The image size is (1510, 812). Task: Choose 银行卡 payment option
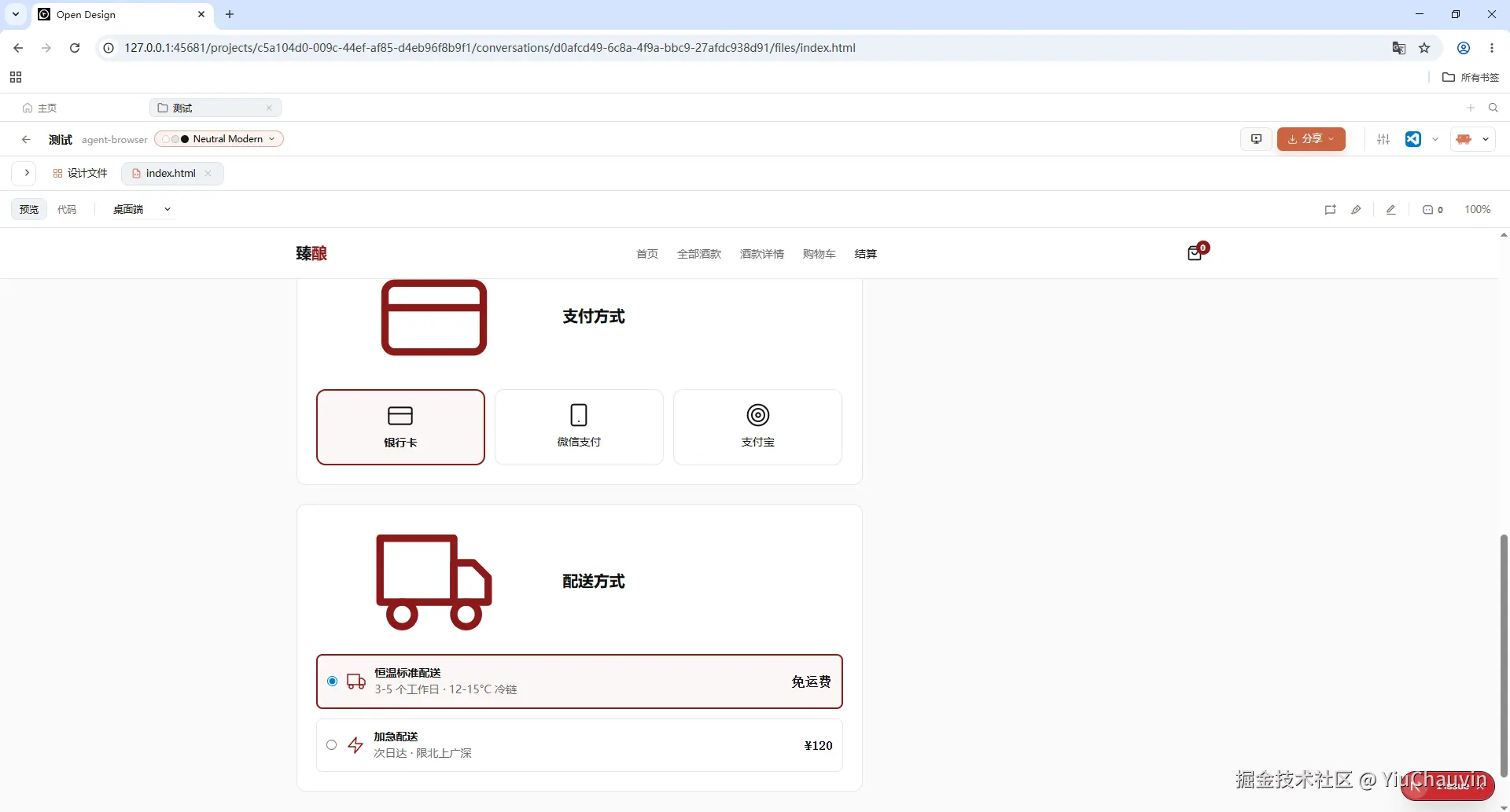(x=400, y=427)
